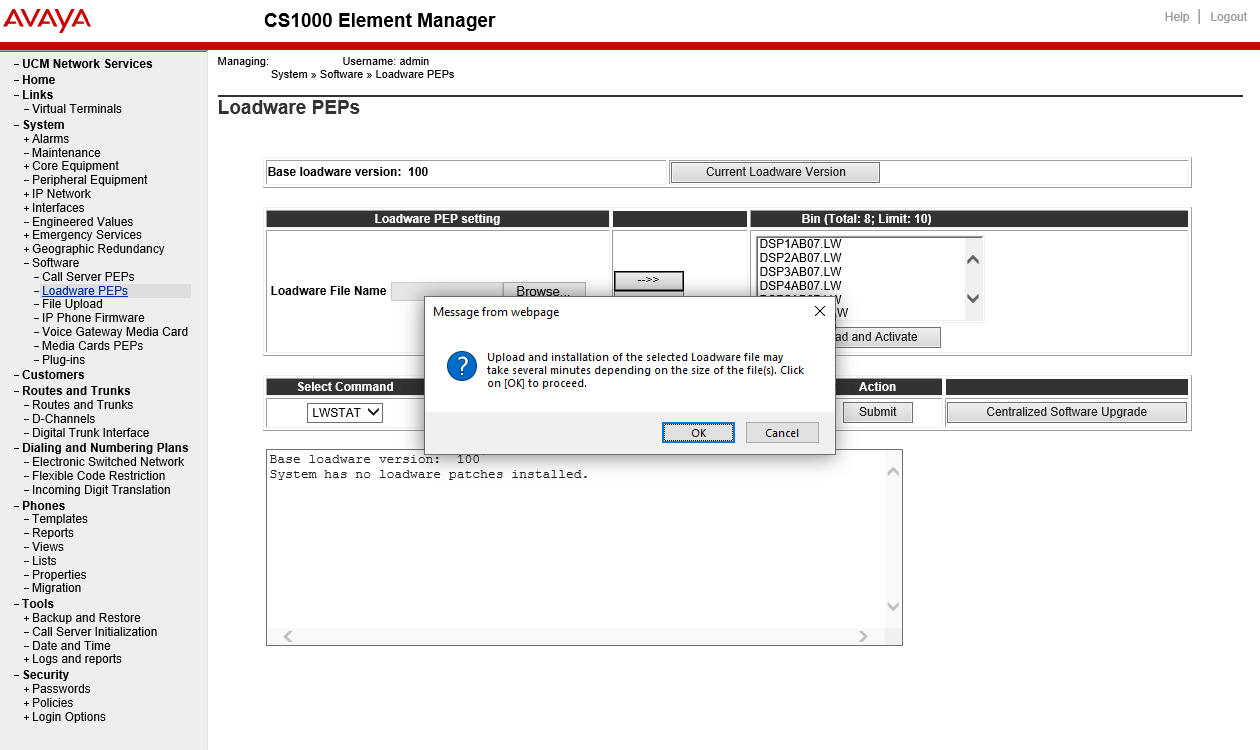Image resolution: width=1260 pixels, height=750 pixels.
Task: Open Media Cards PEPs page
Action: coord(92,346)
